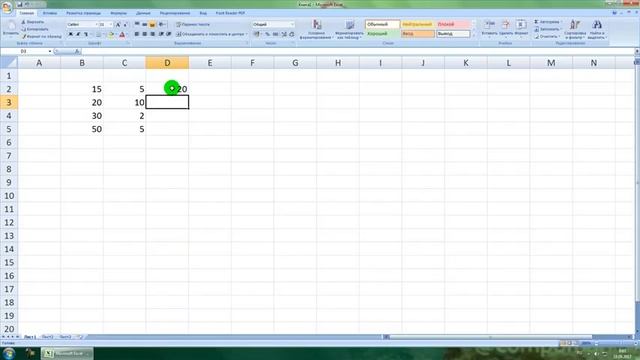
Task: Switch to sheet tab Лист2
Action: tap(47, 337)
